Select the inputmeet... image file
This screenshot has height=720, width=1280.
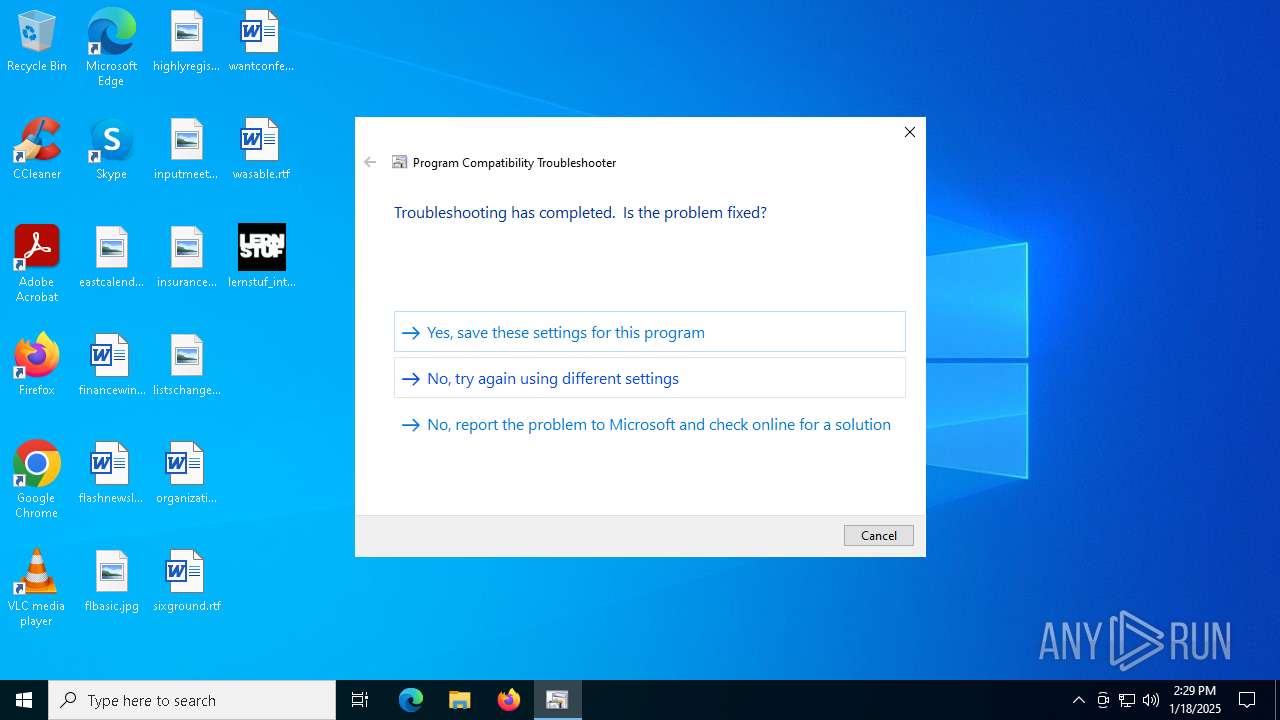pyautogui.click(x=186, y=150)
